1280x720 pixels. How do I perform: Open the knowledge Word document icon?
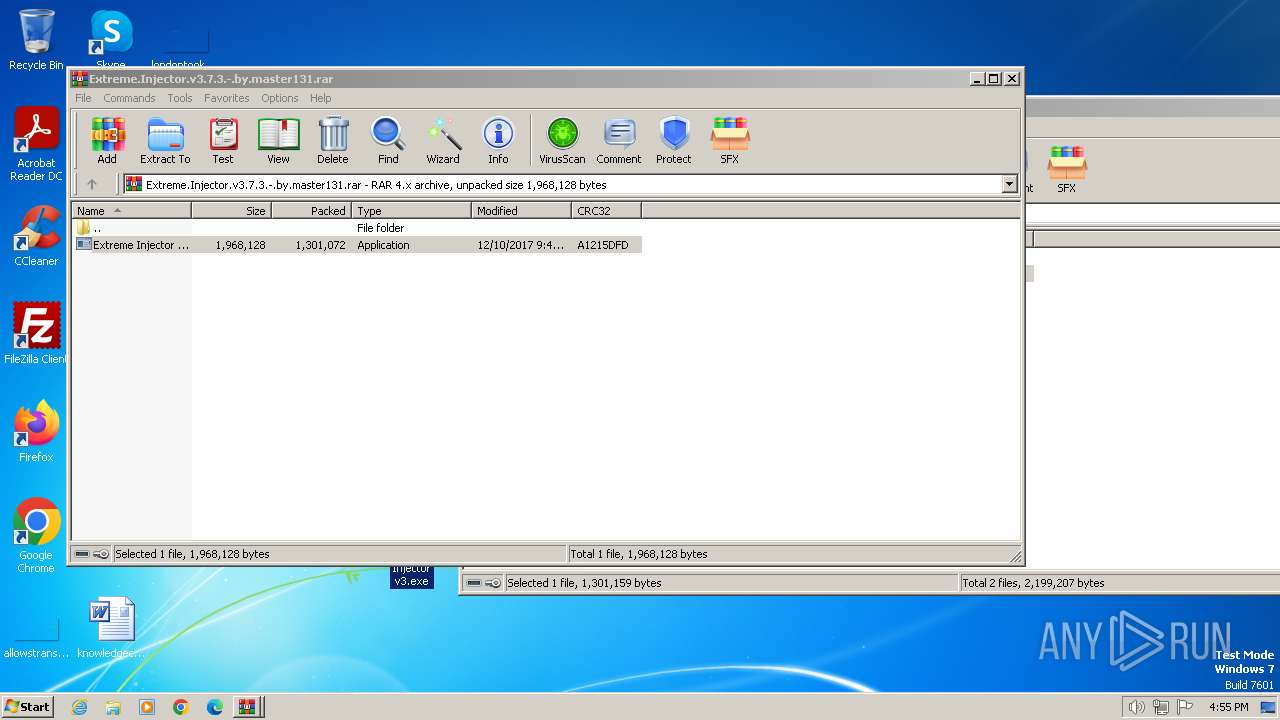pyautogui.click(x=111, y=628)
